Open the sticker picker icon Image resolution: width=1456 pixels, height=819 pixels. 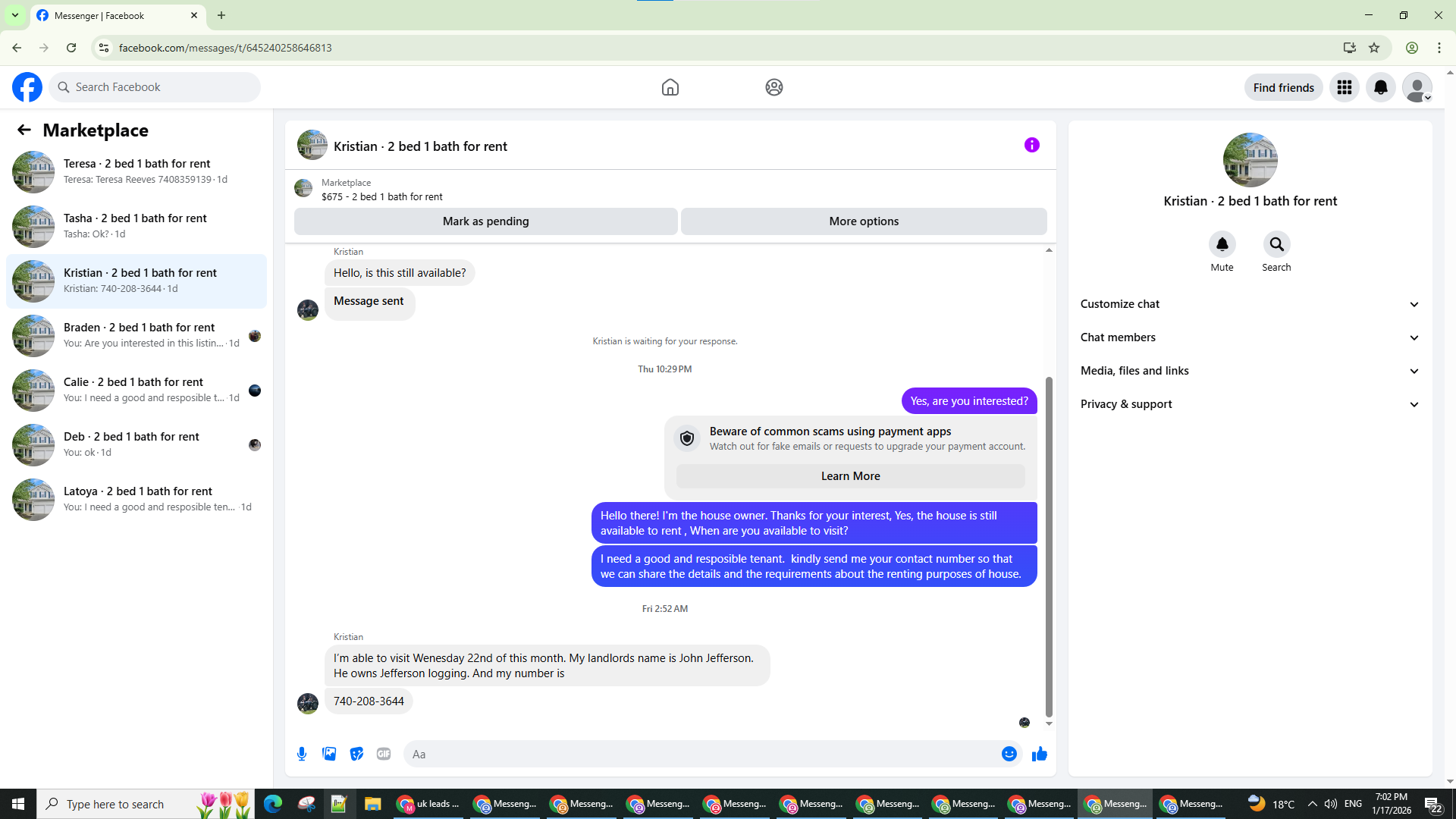(x=356, y=754)
